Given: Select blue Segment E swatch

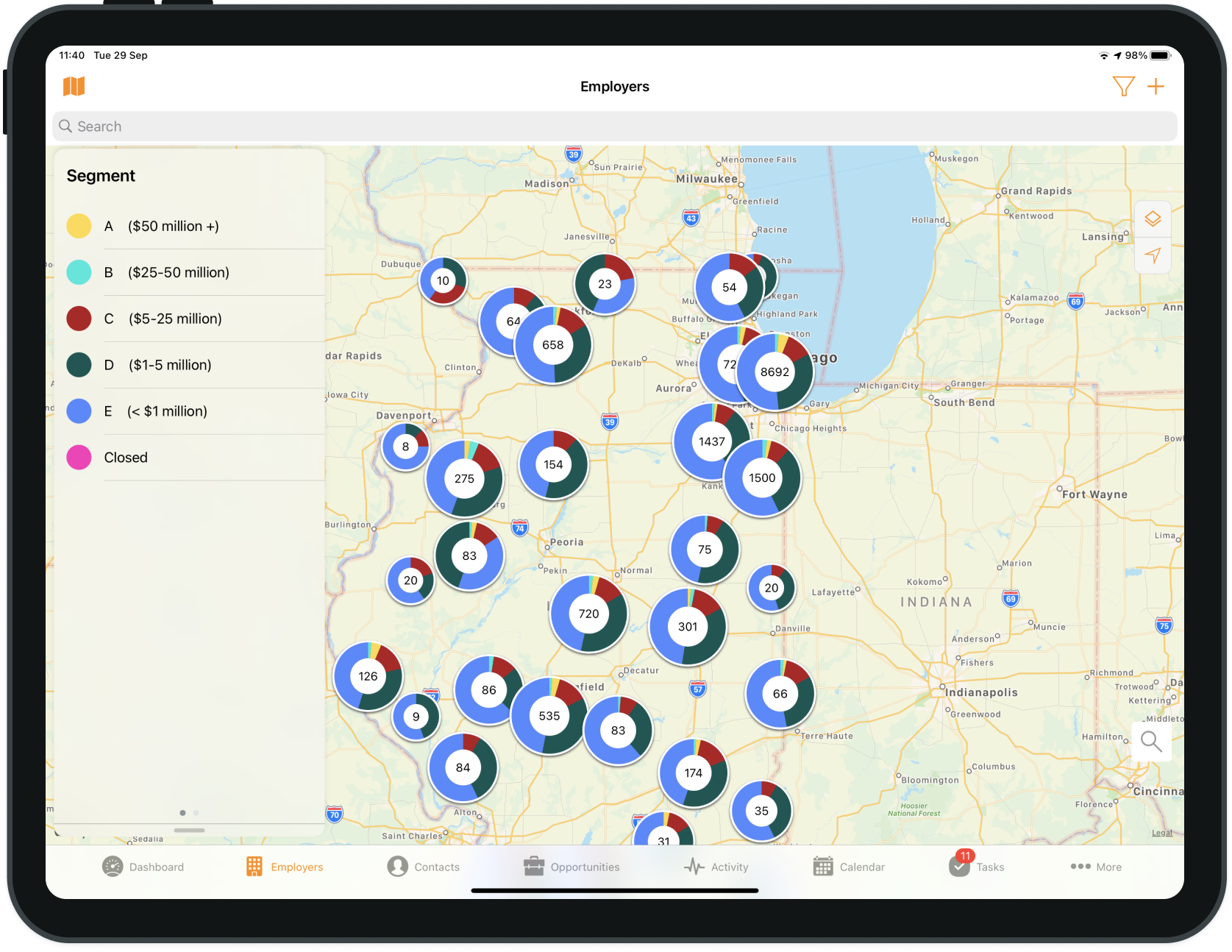Looking at the screenshot, I should 79,411.
